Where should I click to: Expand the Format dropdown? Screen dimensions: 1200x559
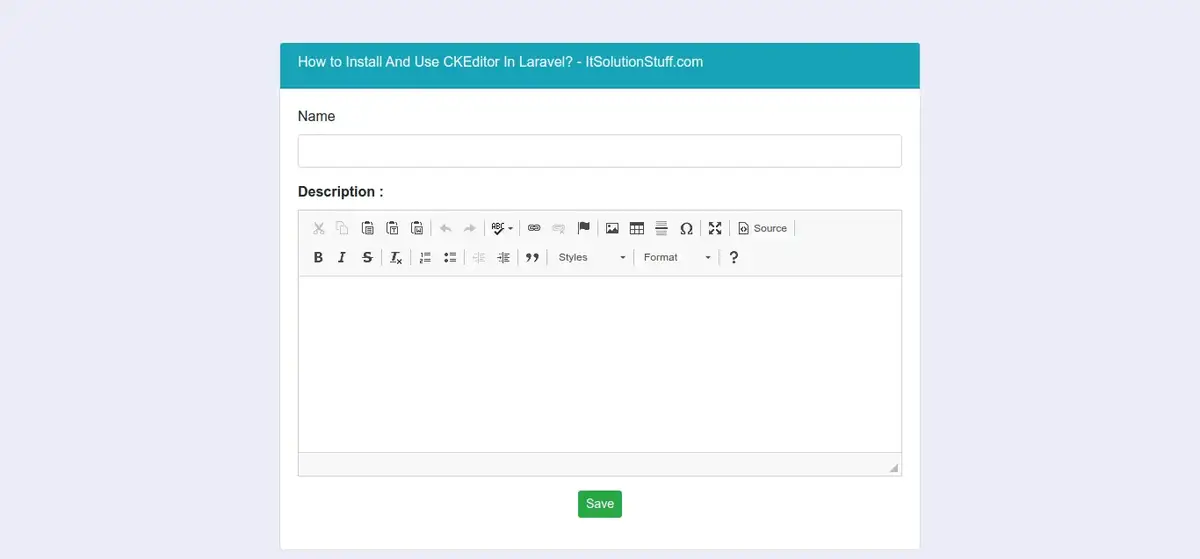[x=677, y=258]
